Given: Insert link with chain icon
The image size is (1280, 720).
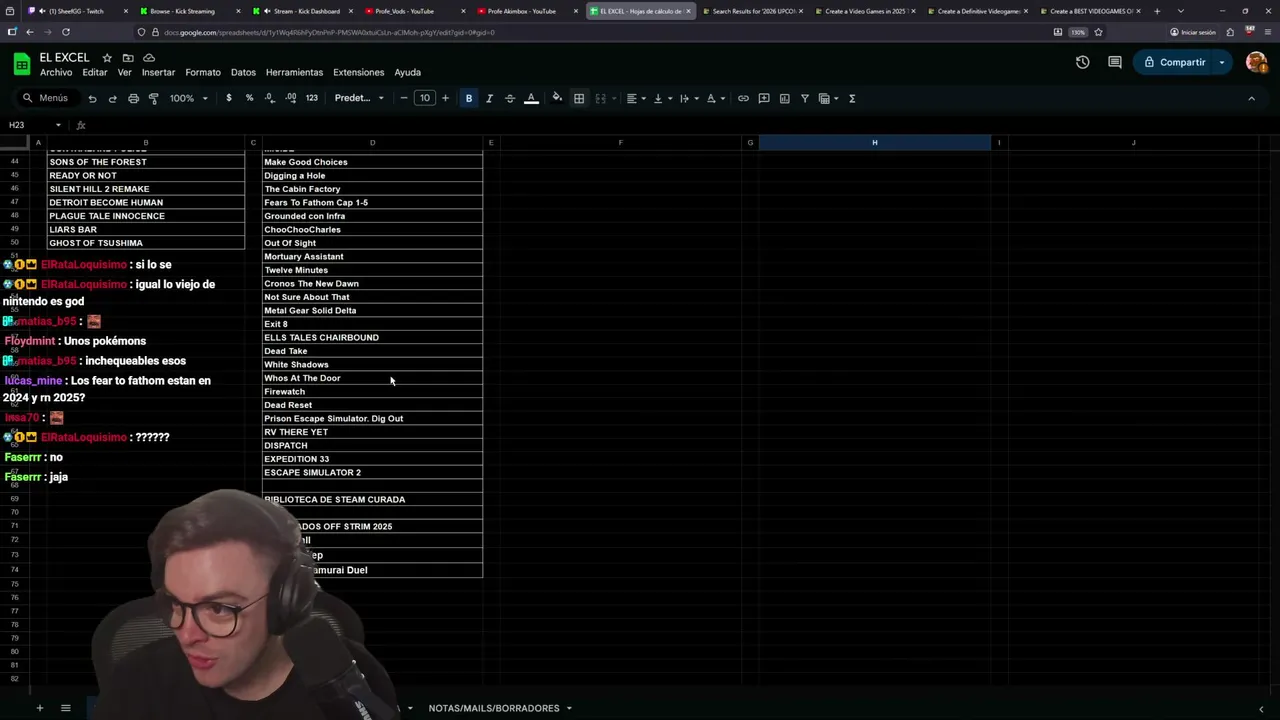Looking at the screenshot, I should [743, 98].
